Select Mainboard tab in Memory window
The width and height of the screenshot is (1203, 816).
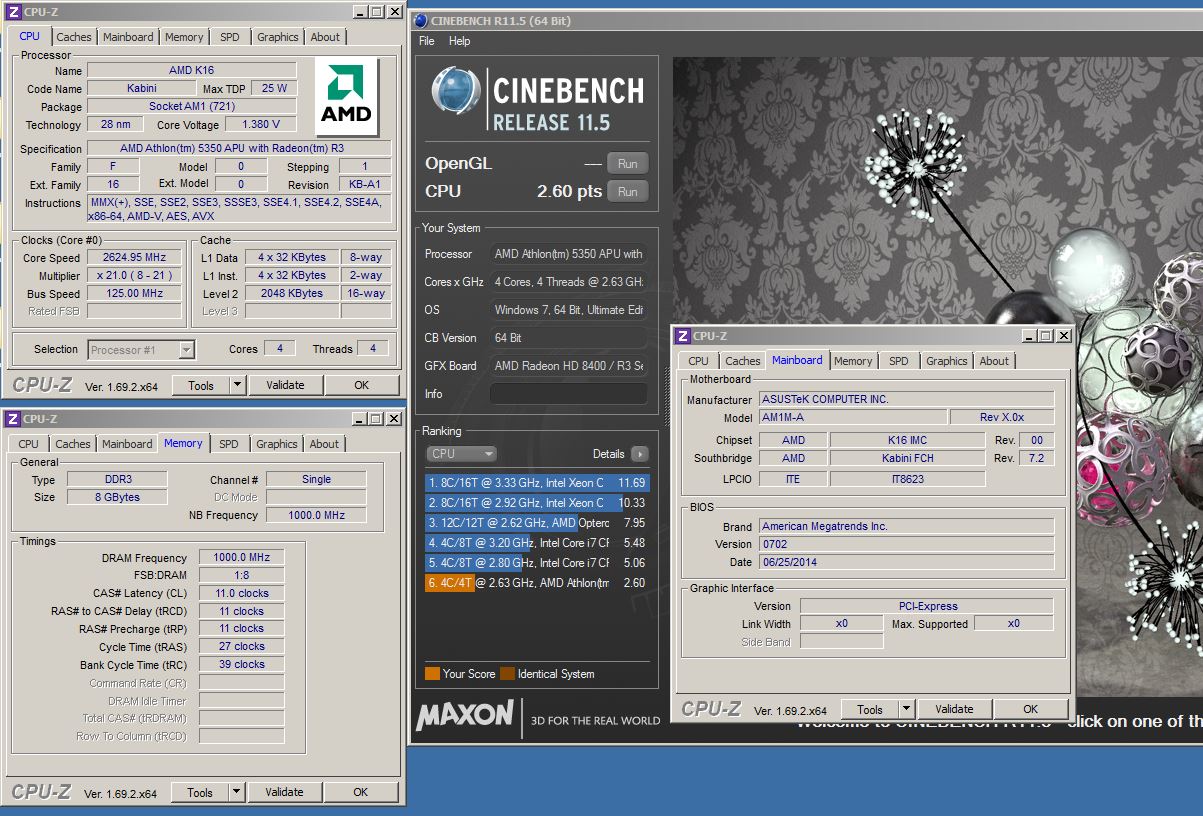127,444
